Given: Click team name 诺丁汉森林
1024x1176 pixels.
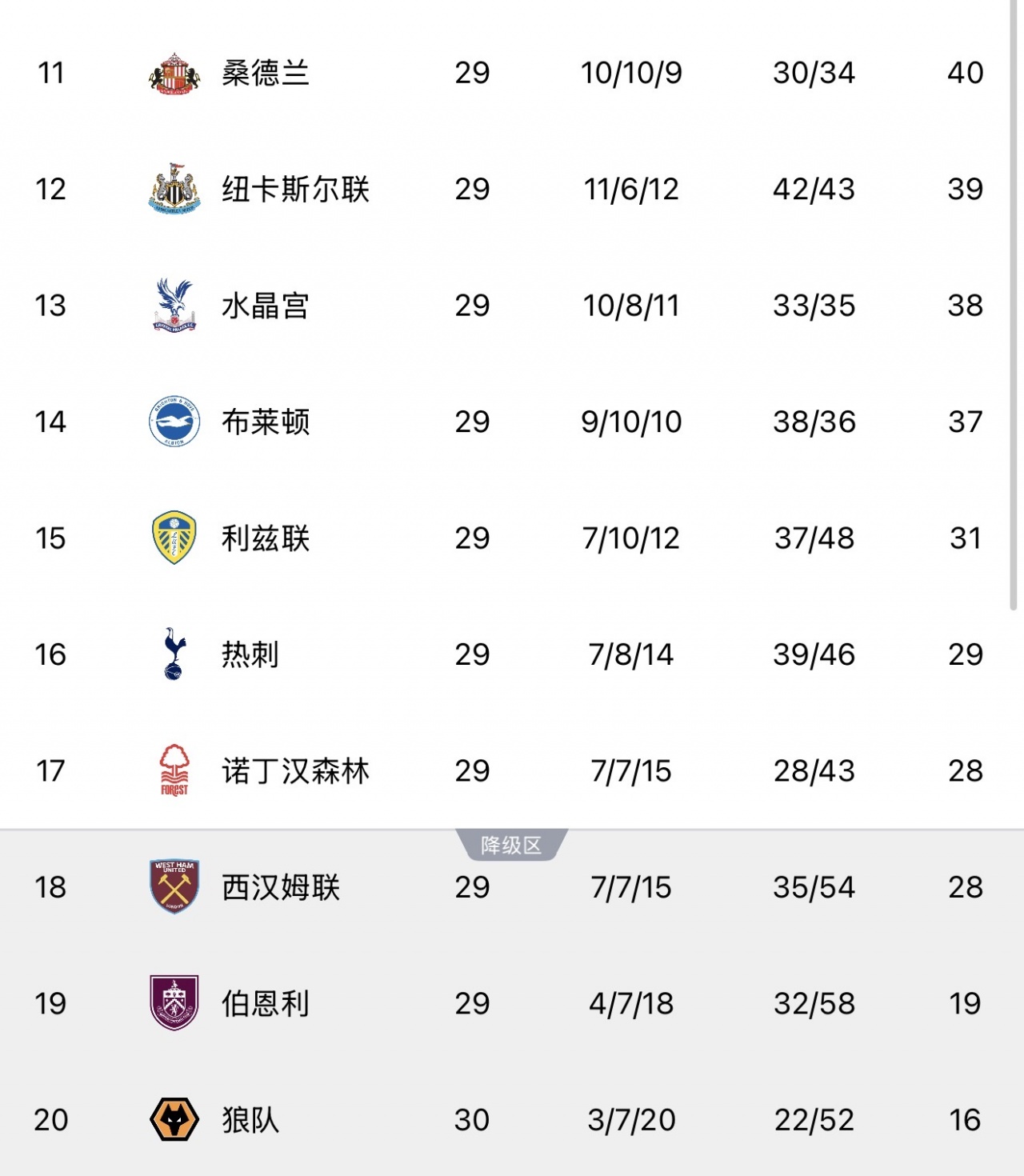Looking at the screenshot, I should coord(295,771).
